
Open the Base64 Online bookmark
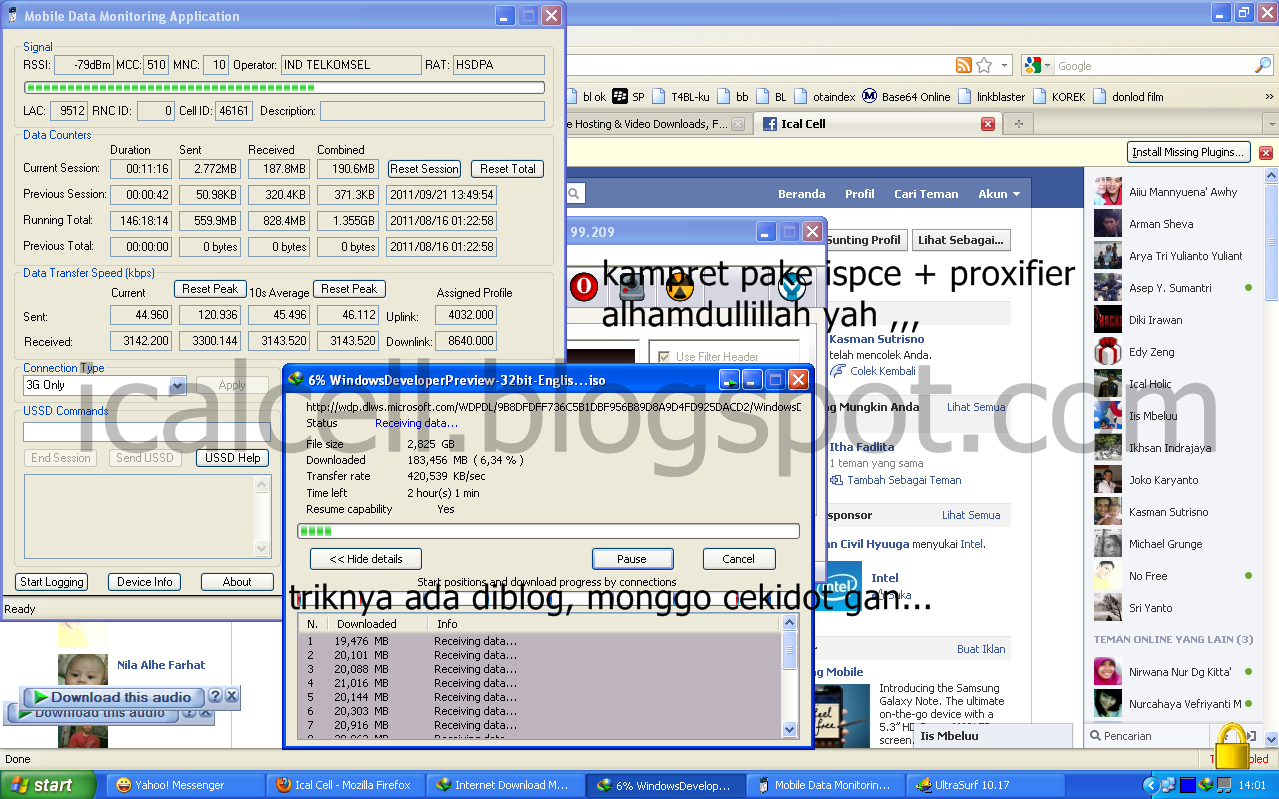coord(906,97)
